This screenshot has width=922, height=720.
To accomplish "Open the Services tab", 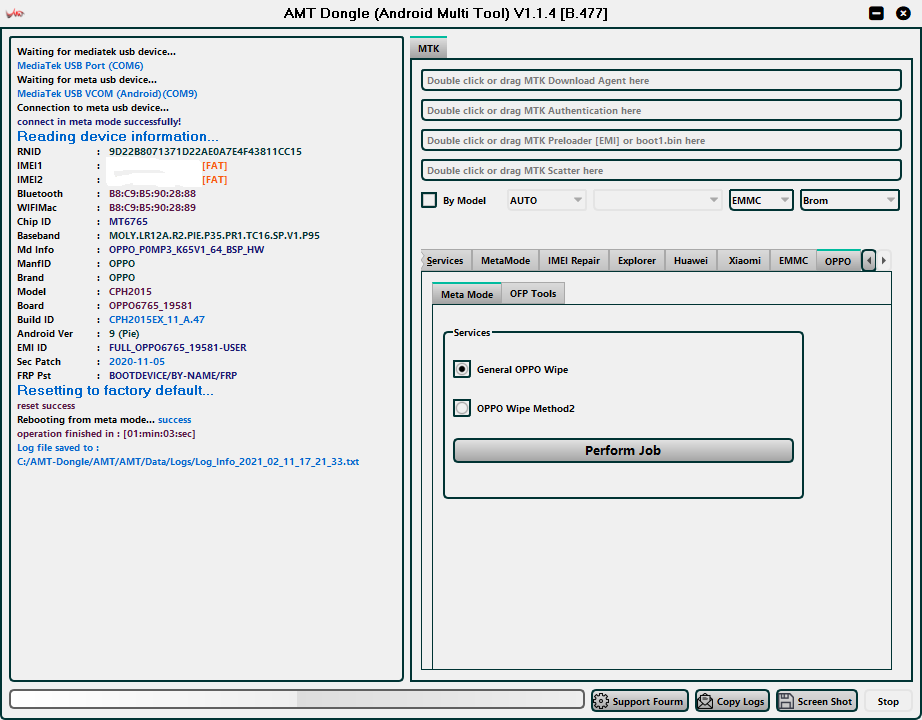I will pyautogui.click(x=445, y=261).
